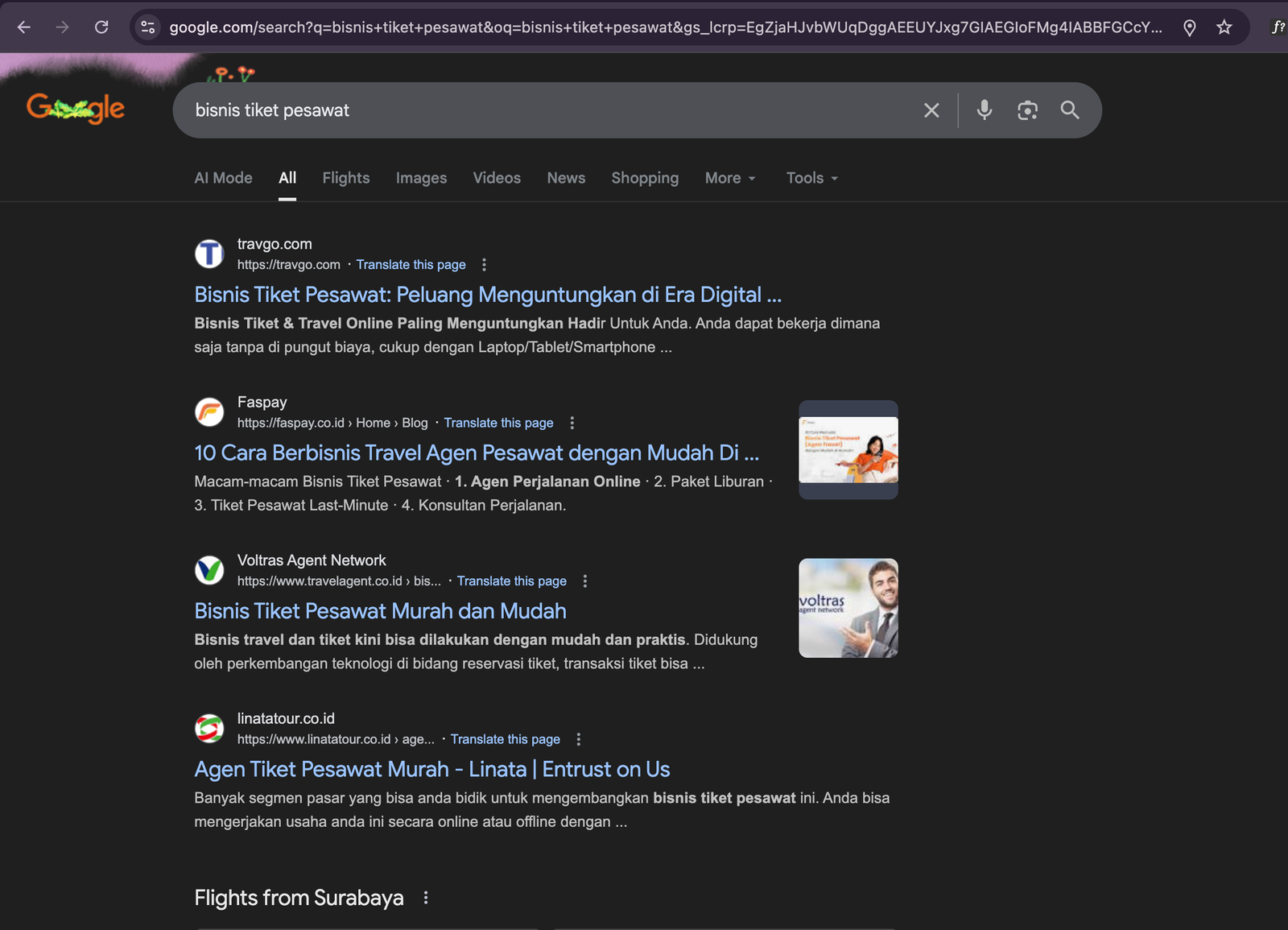Switch to the Flights tab
The height and width of the screenshot is (930, 1288).
point(346,178)
